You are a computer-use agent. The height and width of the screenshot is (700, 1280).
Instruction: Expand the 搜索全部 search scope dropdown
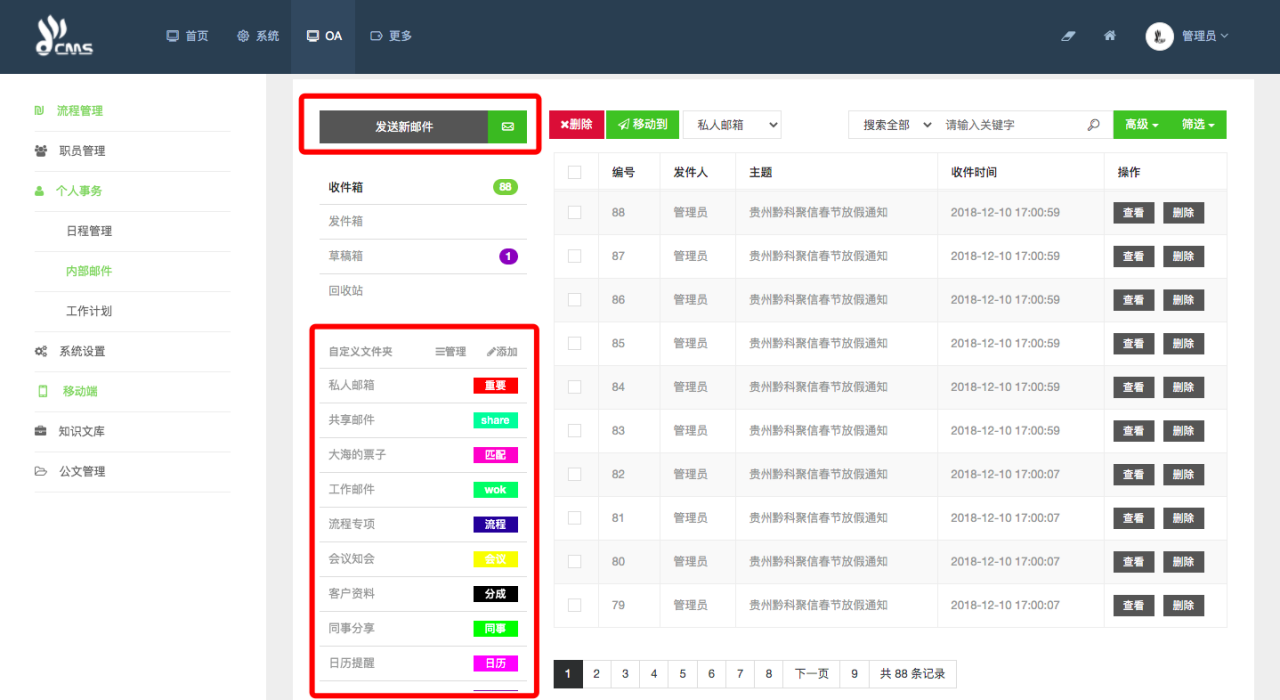tap(895, 125)
